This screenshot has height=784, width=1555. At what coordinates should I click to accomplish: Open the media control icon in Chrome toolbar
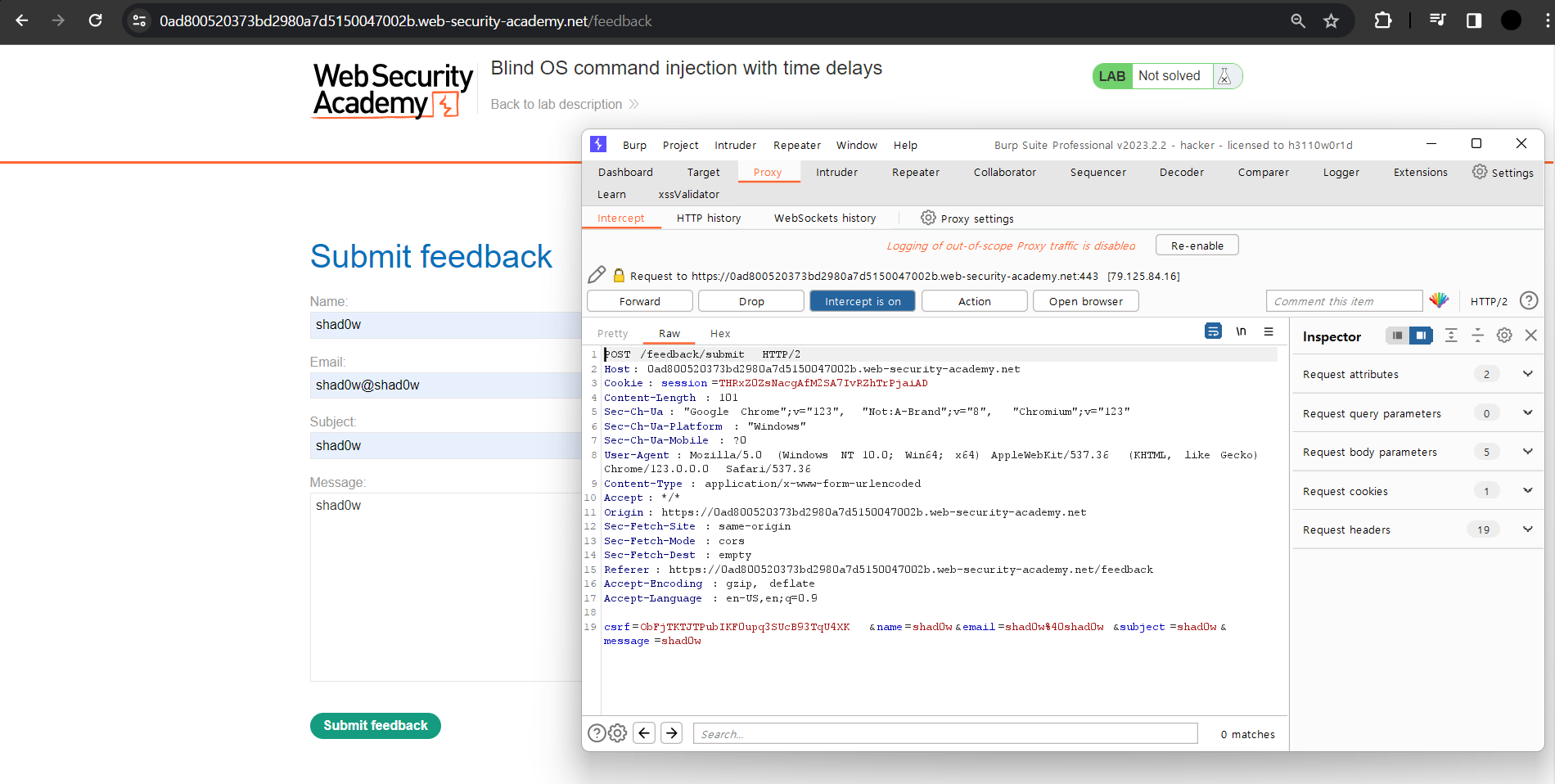[x=1438, y=20]
